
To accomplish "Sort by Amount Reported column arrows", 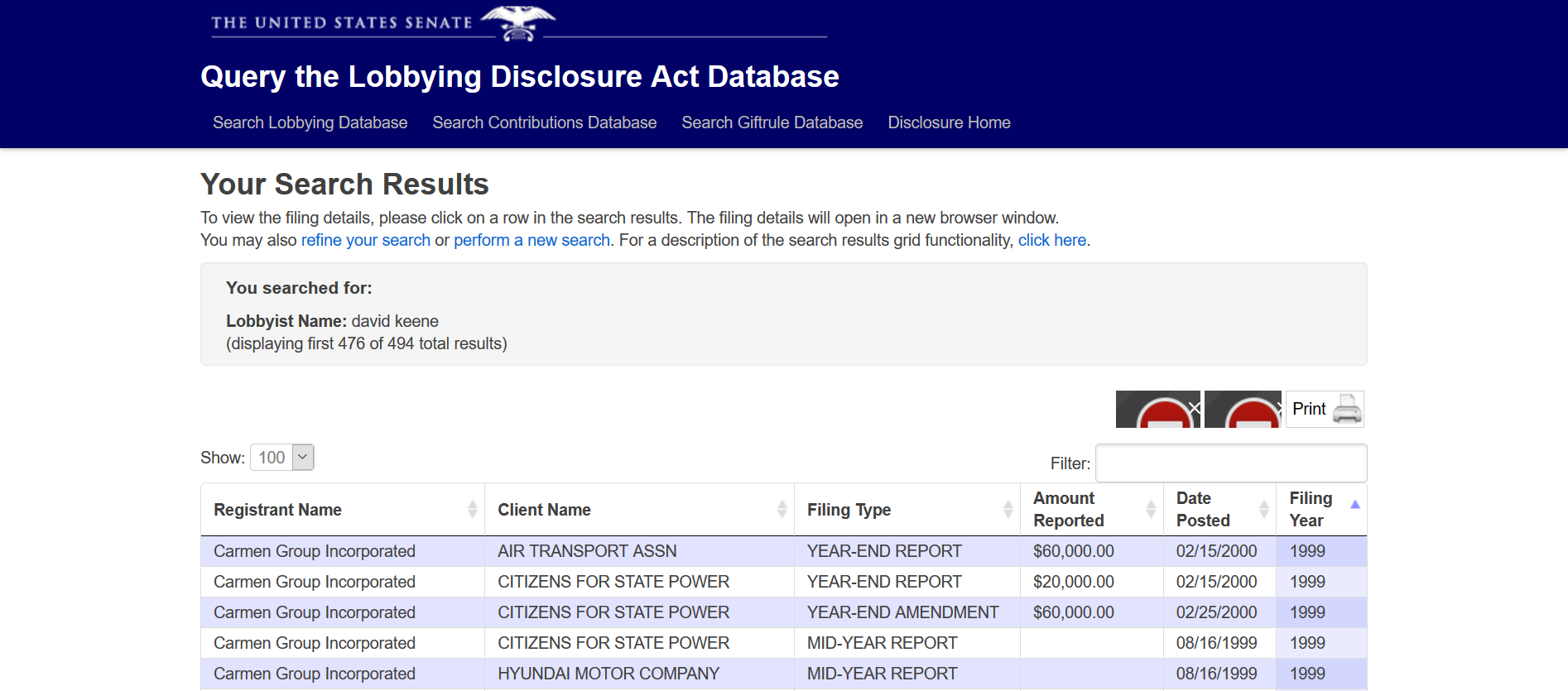I will click(x=1151, y=509).
